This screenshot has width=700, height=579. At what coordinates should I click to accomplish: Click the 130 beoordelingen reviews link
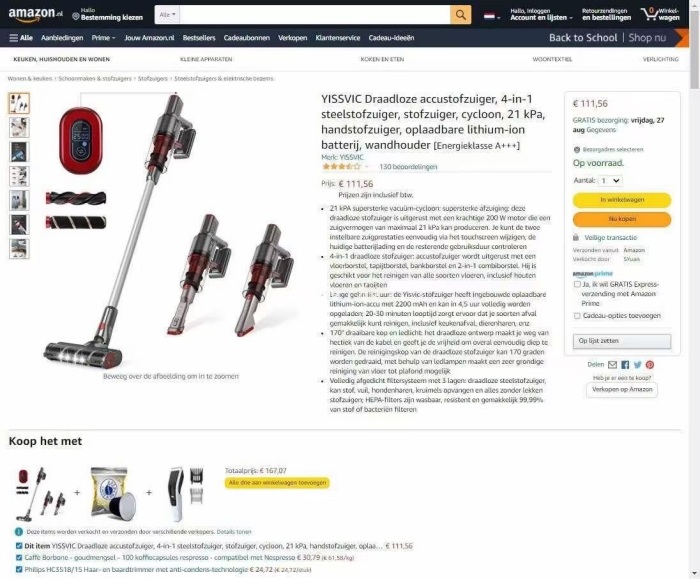click(408, 167)
